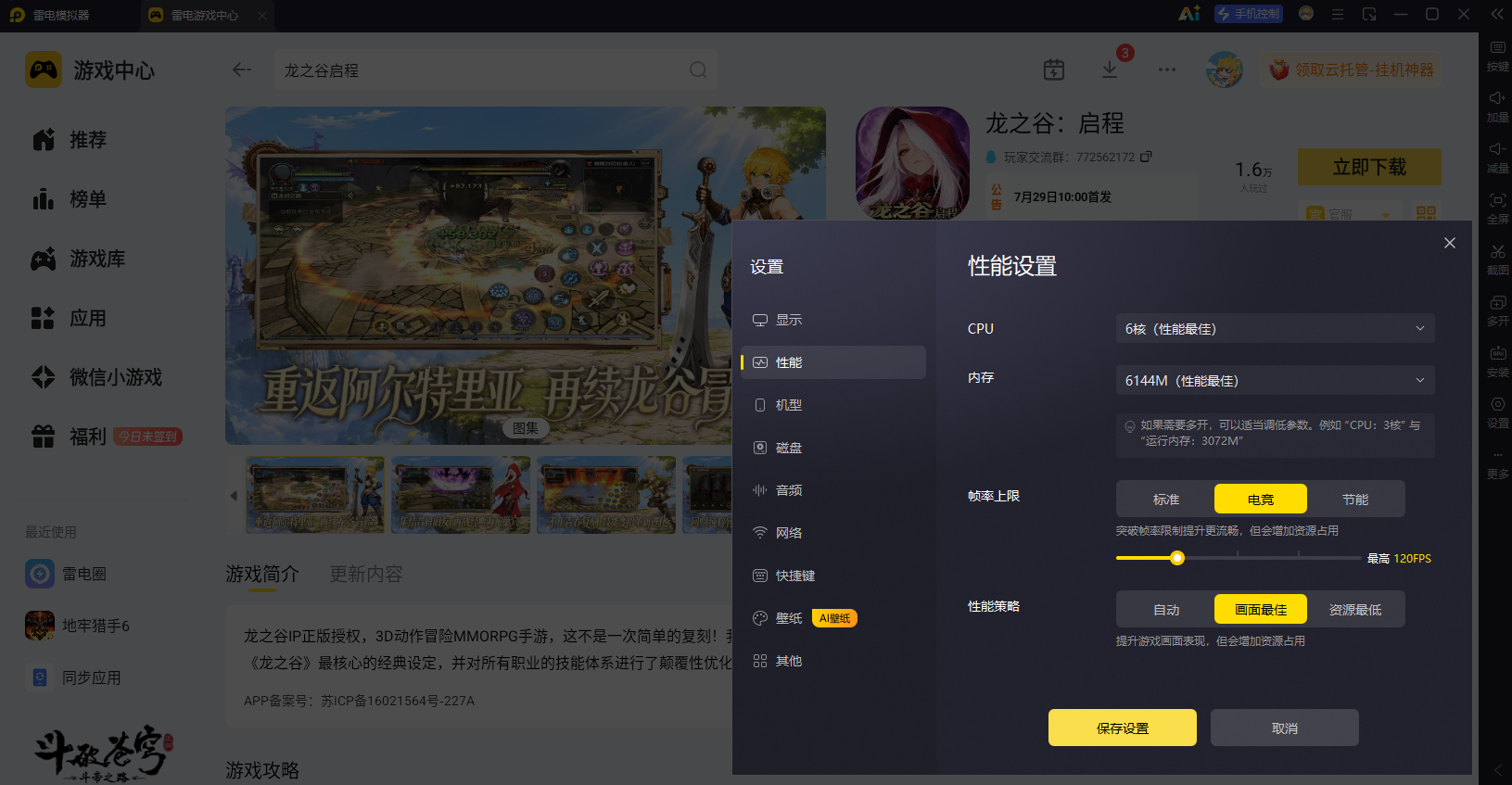
Task: Open 壁纸 settings category
Action: pyautogui.click(x=833, y=618)
